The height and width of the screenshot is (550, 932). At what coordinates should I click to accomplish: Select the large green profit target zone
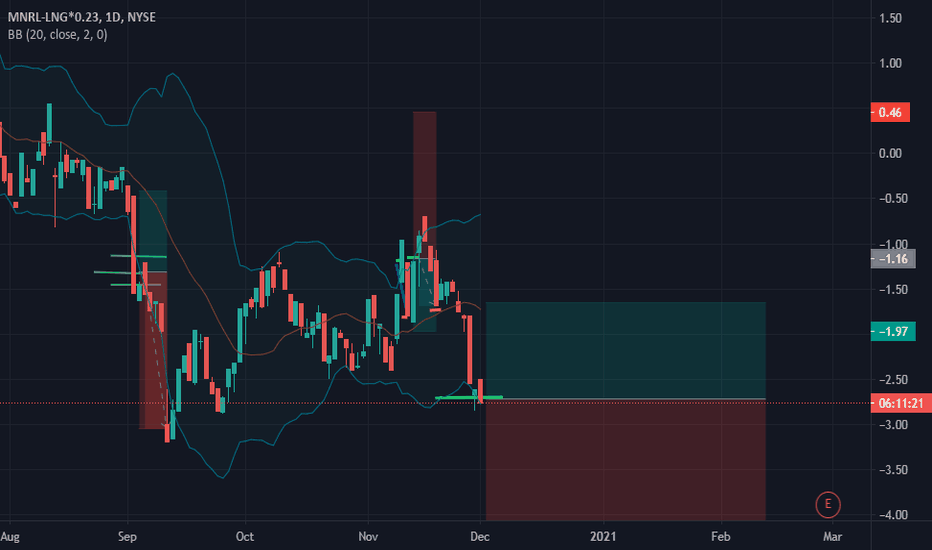click(x=626, y=350)
